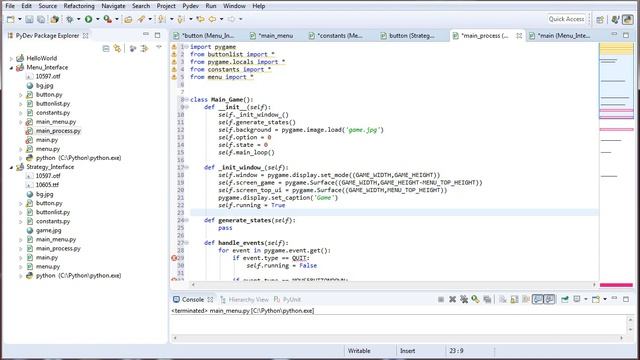Open Console view dropdown arrow at far right
This screenshot has height=360, width=640.
pyautogui.click(x=605, y=300)
